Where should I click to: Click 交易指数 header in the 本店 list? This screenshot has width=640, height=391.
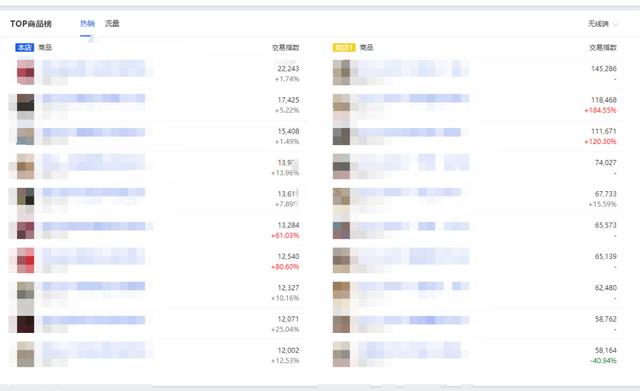pyautogui.click(x=286, y=47)
